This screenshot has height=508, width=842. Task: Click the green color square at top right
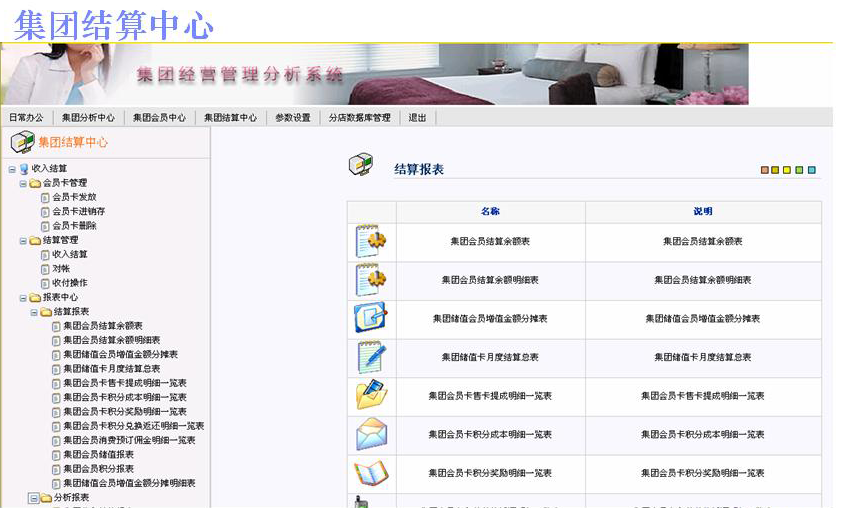(799, 170)
